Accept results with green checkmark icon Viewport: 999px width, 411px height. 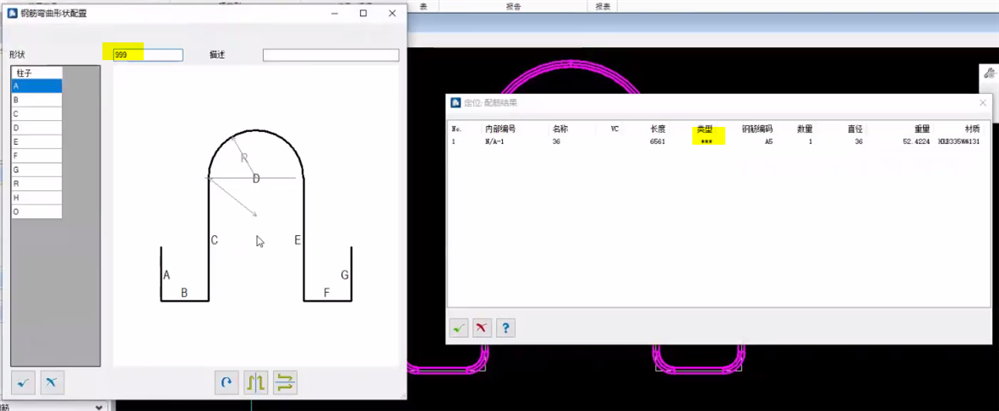tap(458, 328)
